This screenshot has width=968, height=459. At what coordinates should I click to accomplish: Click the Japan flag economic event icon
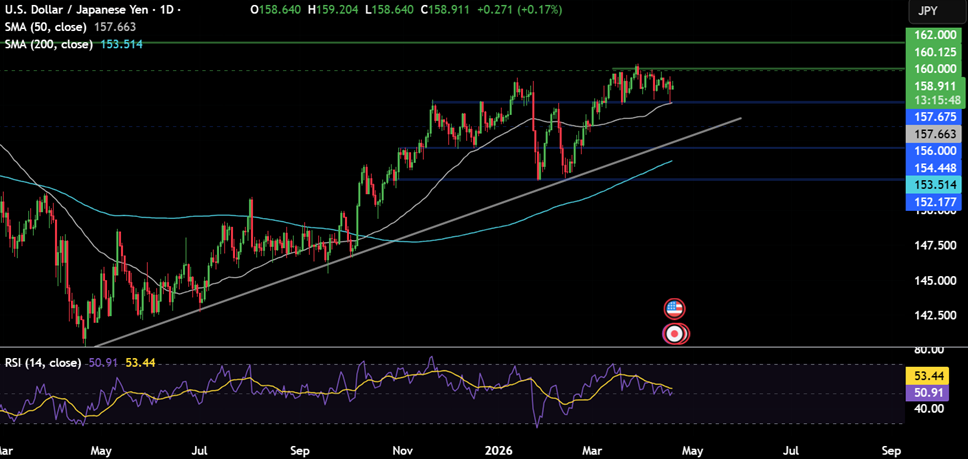coord(675,334)
